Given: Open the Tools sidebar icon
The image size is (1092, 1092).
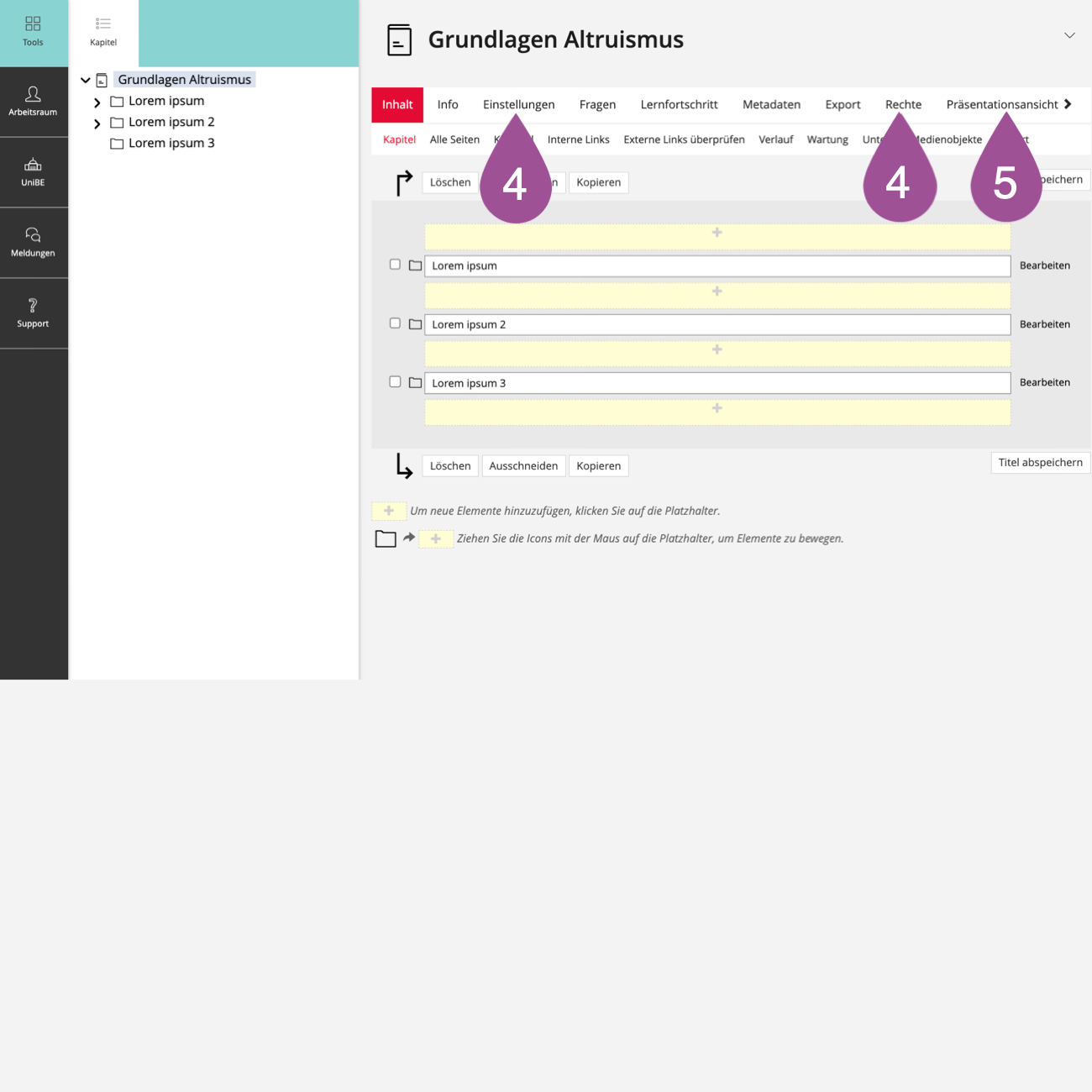Looking at the screenshot, I should (33, 24).
